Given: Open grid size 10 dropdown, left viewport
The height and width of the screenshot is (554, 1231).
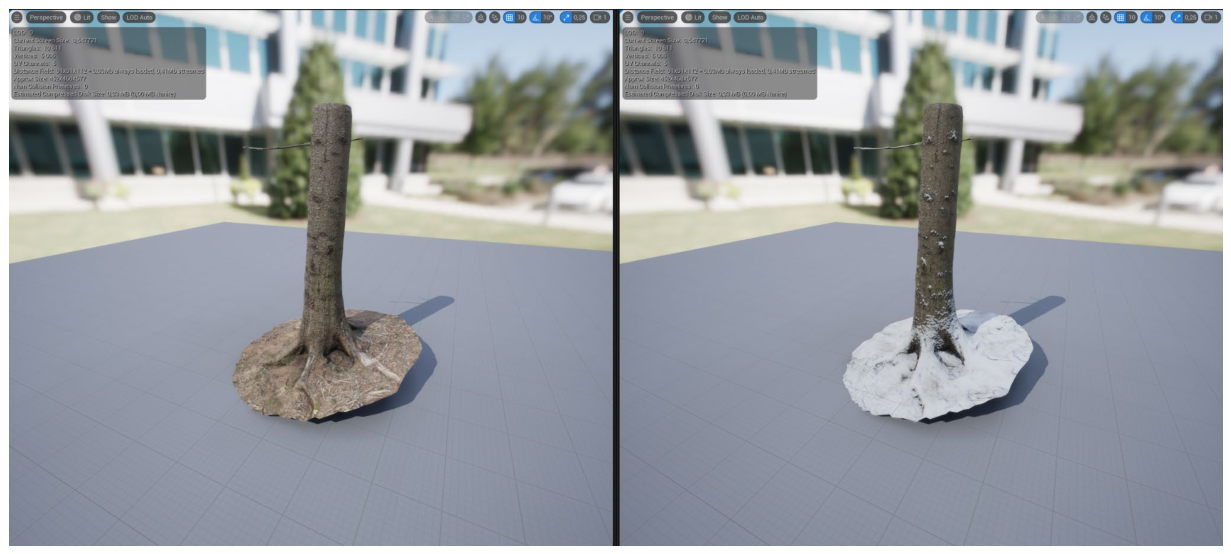Looking at the screenshot, I should (x=521, y=18).
